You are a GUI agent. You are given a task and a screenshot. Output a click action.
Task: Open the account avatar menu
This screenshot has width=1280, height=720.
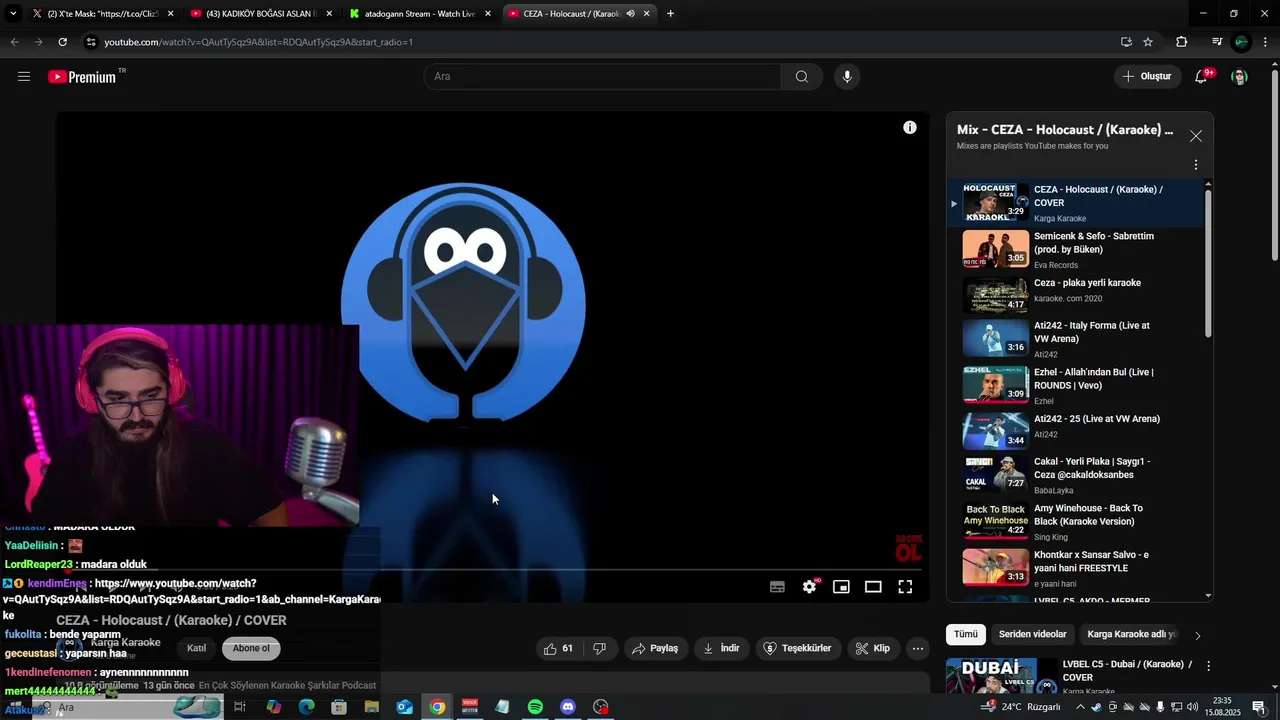[x=1240, y=77]
